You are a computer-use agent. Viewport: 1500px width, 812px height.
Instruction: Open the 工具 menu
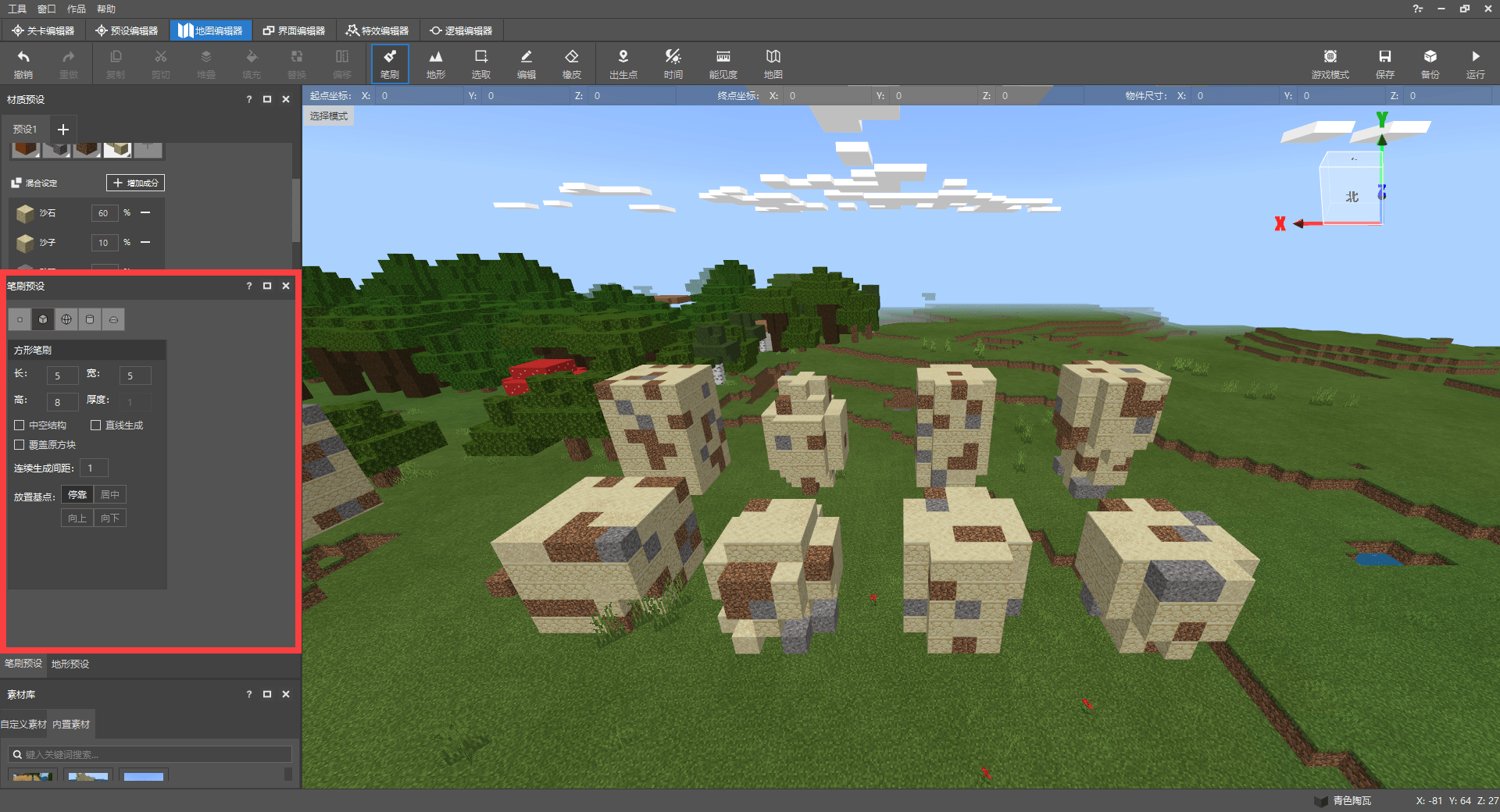click(17, 9)
